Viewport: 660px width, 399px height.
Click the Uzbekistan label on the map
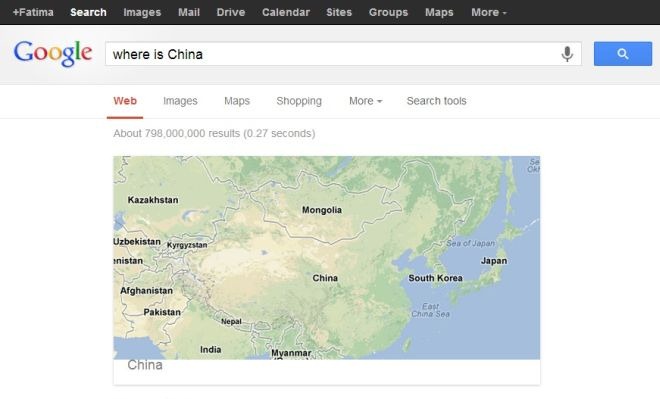click(x=137, y=242)
